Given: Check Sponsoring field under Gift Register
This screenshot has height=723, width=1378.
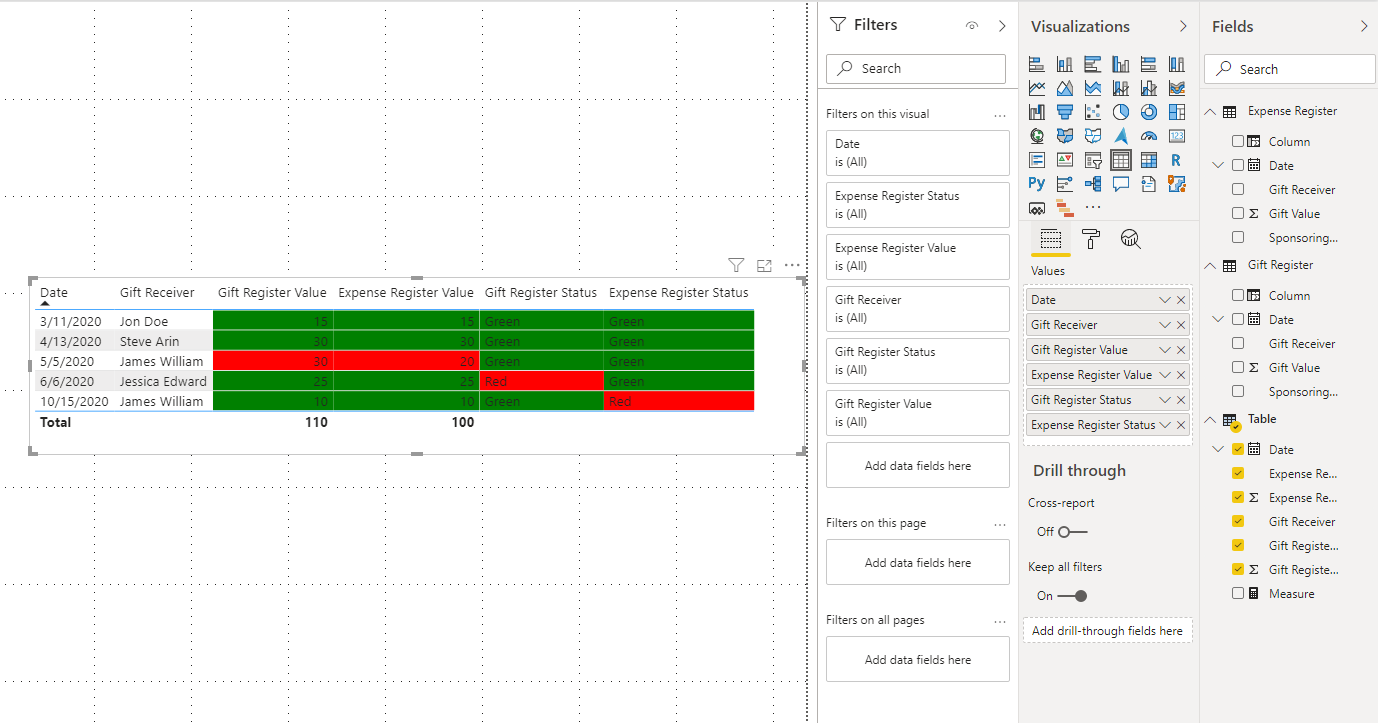Looking at the screenshot, I should click(1238, 392).
